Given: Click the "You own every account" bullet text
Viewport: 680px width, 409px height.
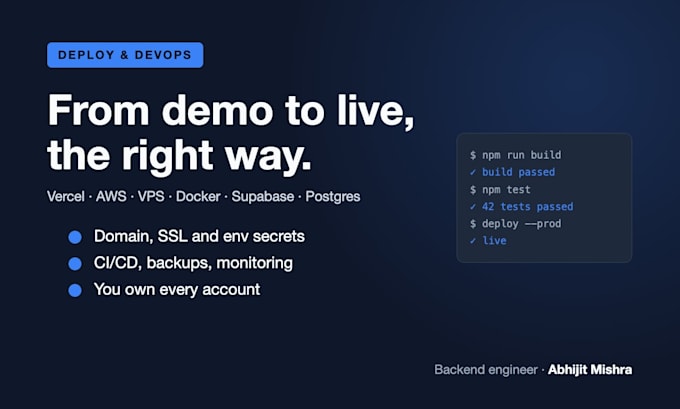Looking at the screenshot, I should tap(177, 289).
